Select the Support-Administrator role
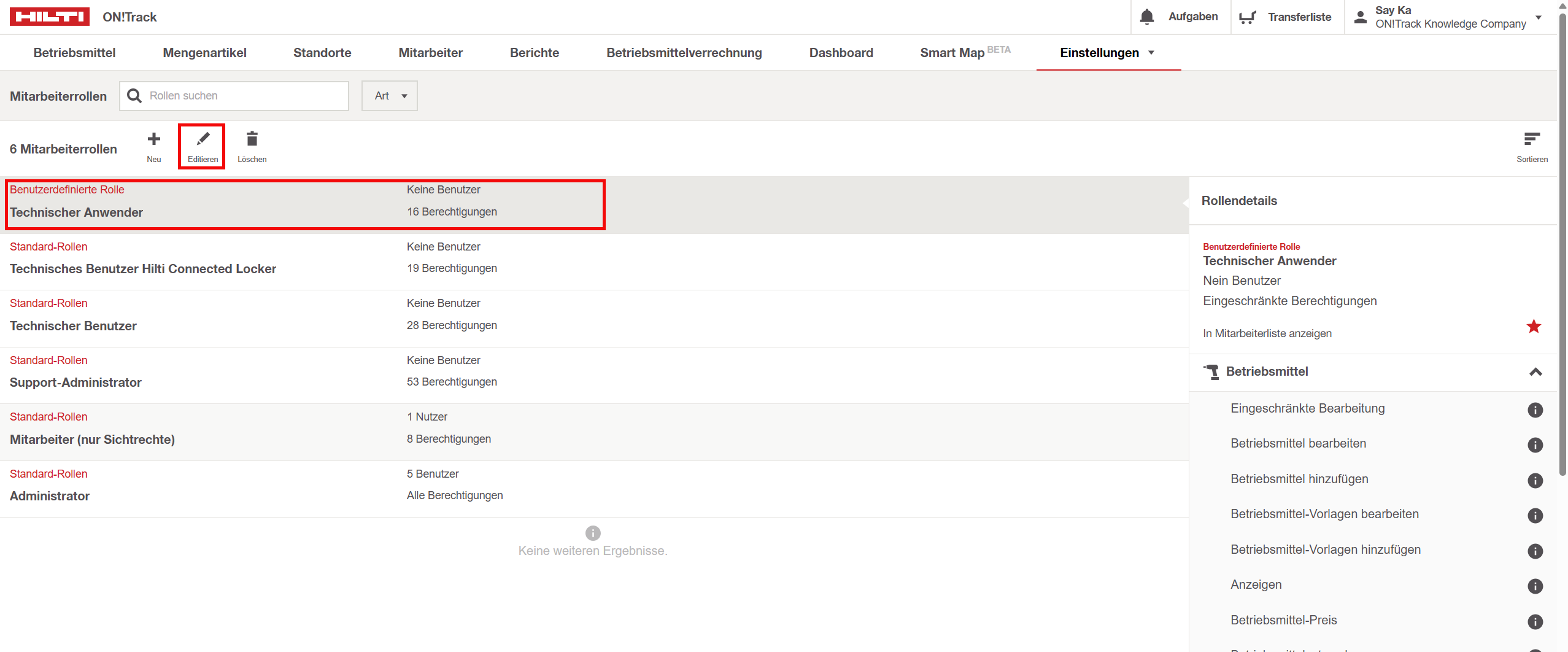The image size is (1568, 652). pyautogui.click(x=594, y=375)
